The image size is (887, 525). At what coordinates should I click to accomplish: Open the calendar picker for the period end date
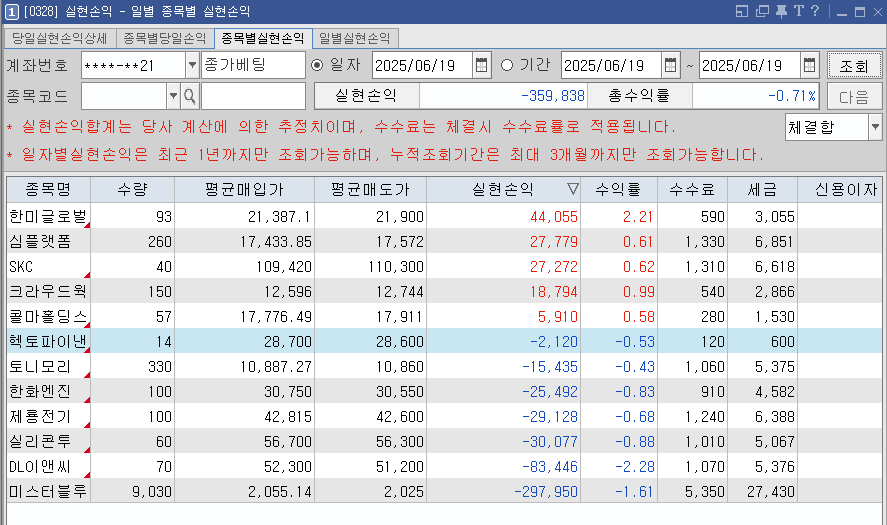click(809, 66)
